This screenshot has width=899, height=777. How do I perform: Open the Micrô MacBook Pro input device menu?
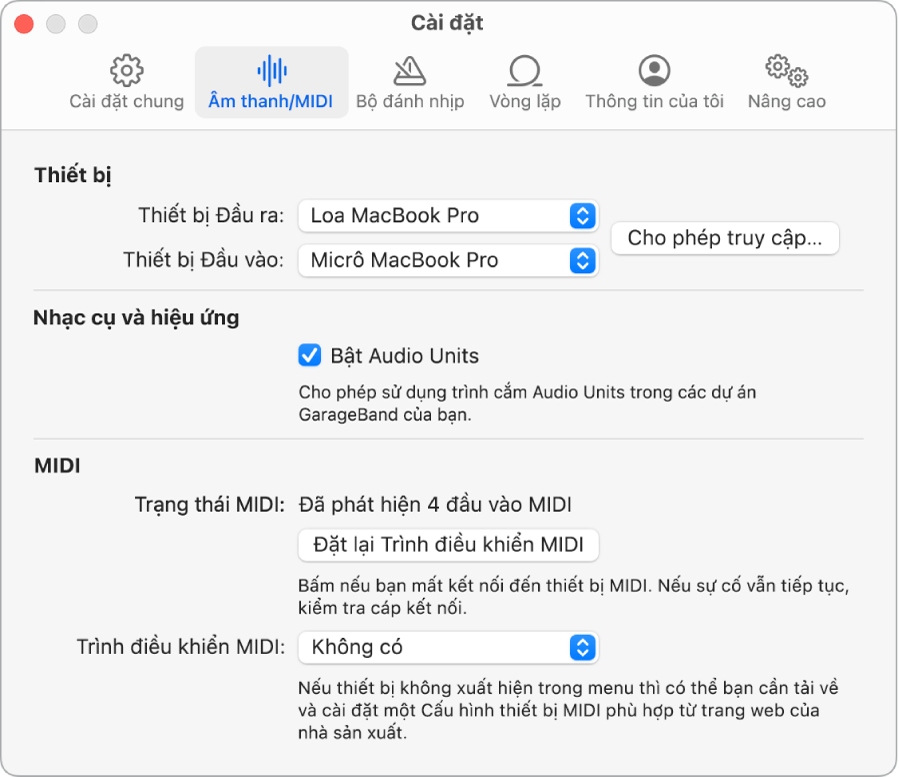pos(447,260)
